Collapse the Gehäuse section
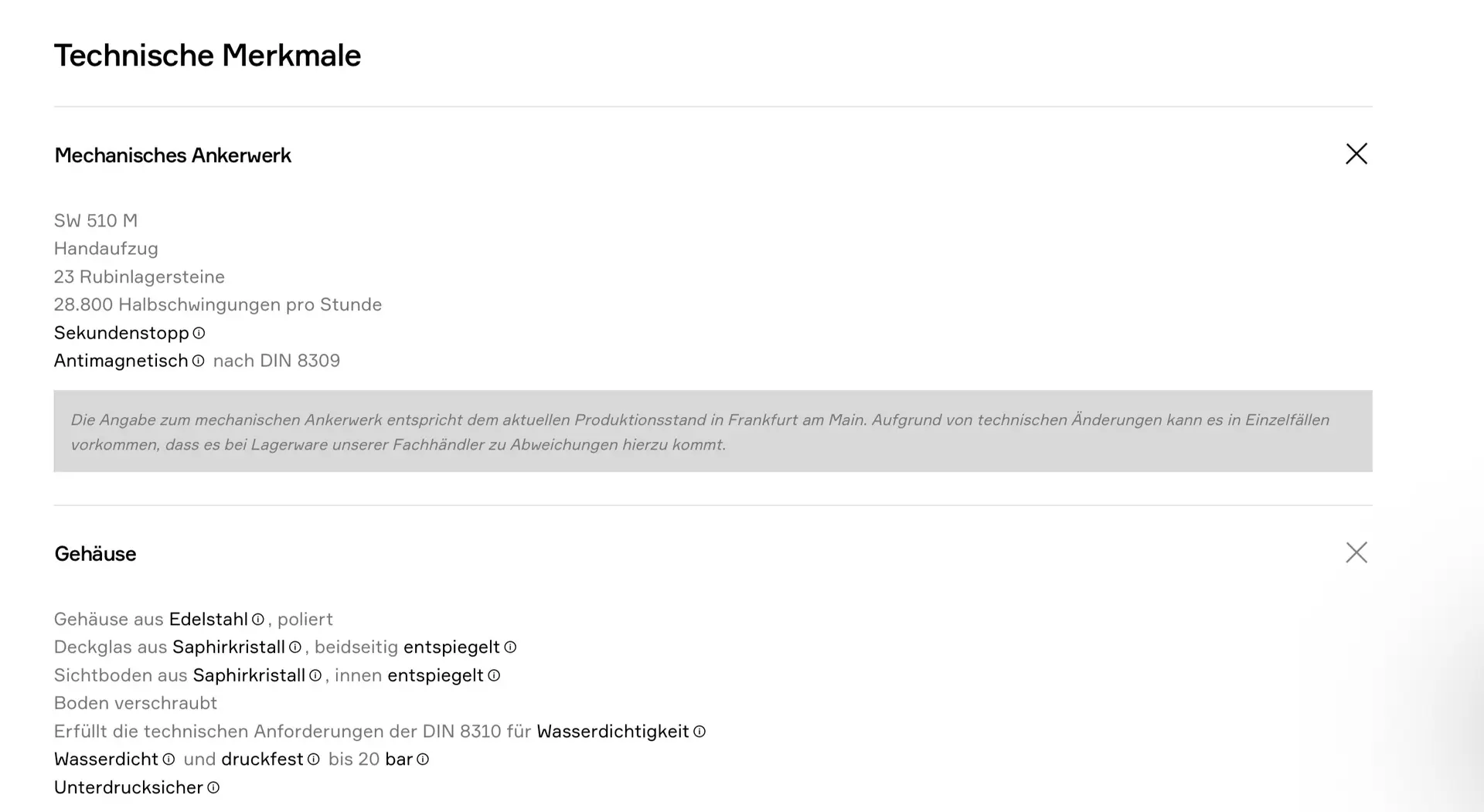Screen dimensions: 1484x812 pos(1356,552)
